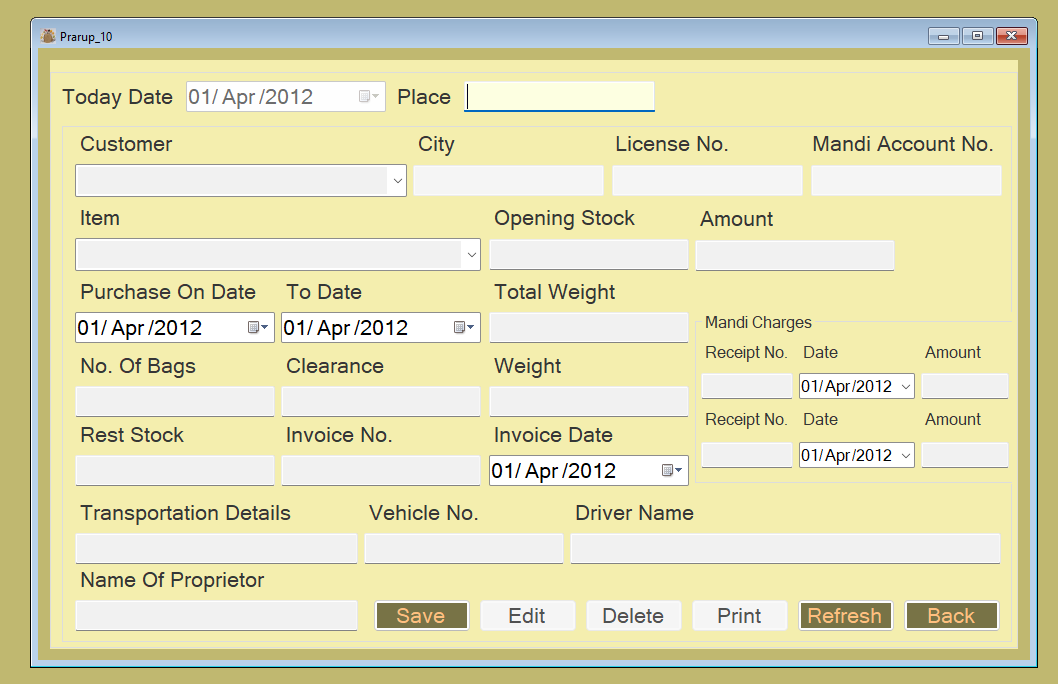
Task: Focus the Clearance input field
Action: (x=381, y=401)
